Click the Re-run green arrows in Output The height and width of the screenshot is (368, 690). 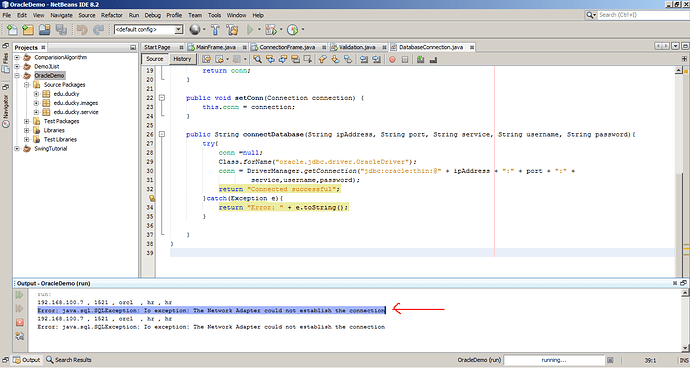tap(19, 294)
